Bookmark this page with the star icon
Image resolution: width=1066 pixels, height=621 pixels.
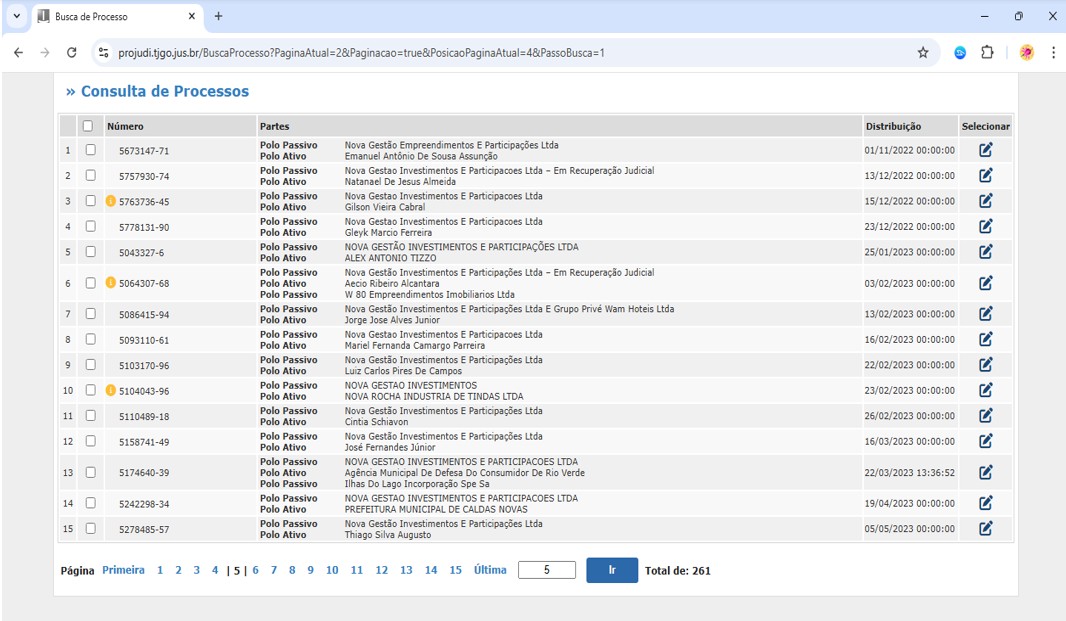click(922, 53)
